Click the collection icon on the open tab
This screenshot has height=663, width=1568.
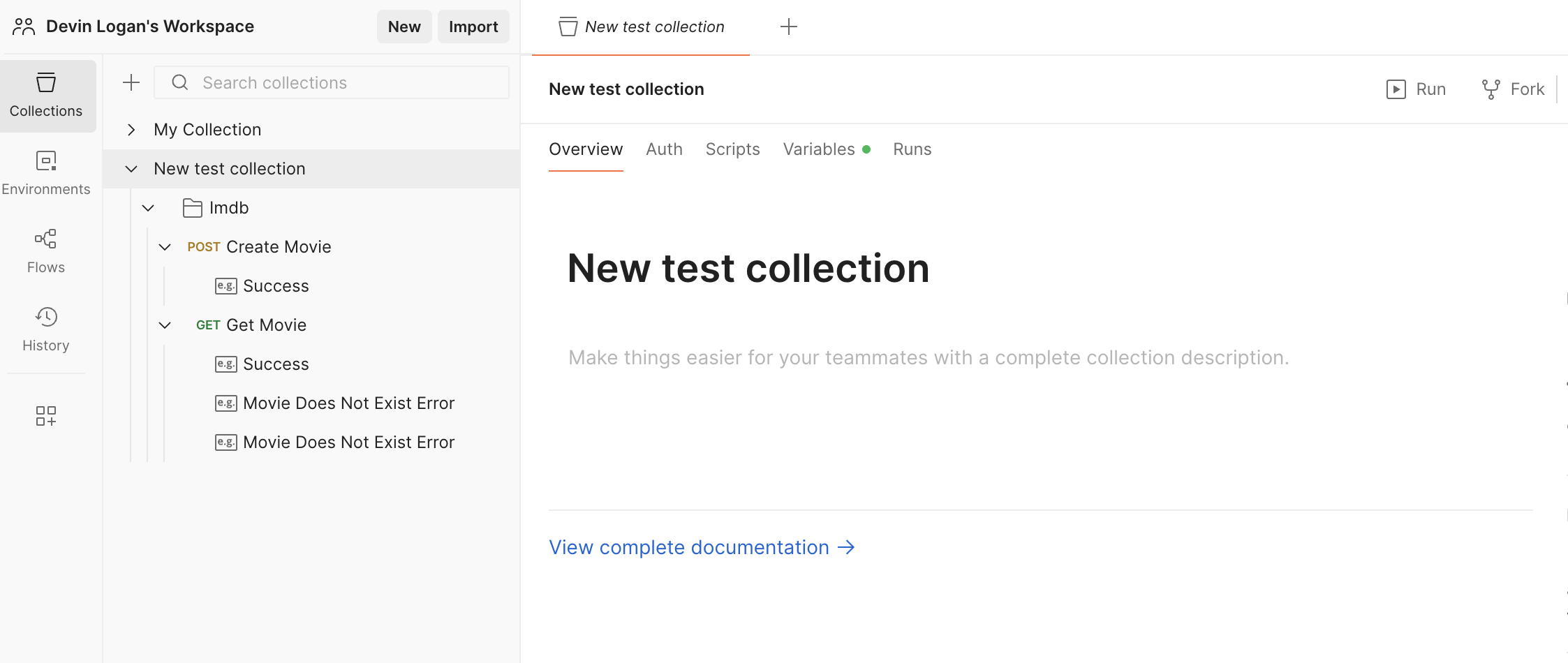(568, 26)
